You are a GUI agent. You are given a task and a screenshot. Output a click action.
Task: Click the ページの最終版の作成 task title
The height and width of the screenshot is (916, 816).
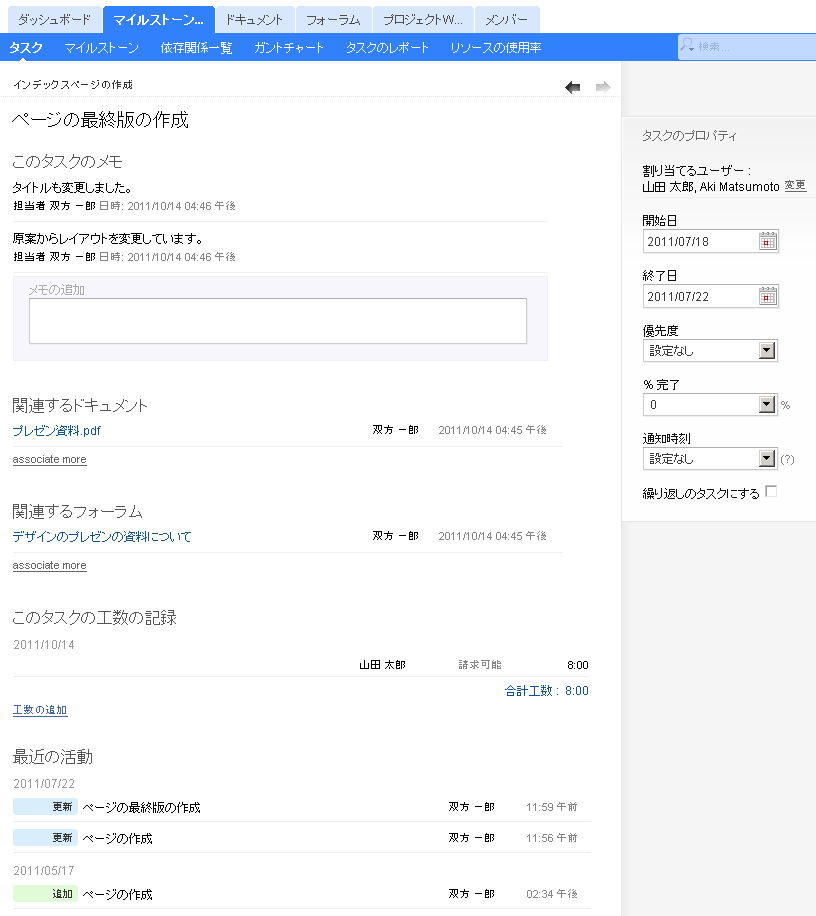click(100, 120)
